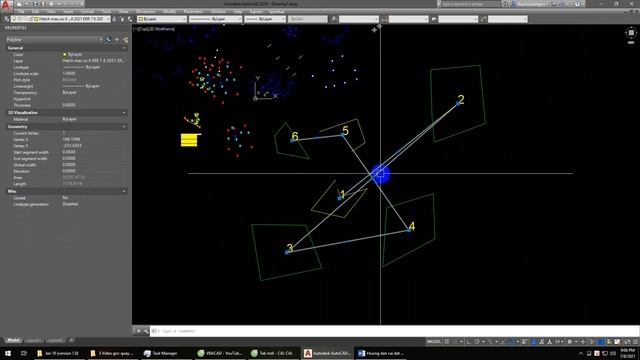Open Windows Start menu
The image size is (640, 360).
pos(7,353)
